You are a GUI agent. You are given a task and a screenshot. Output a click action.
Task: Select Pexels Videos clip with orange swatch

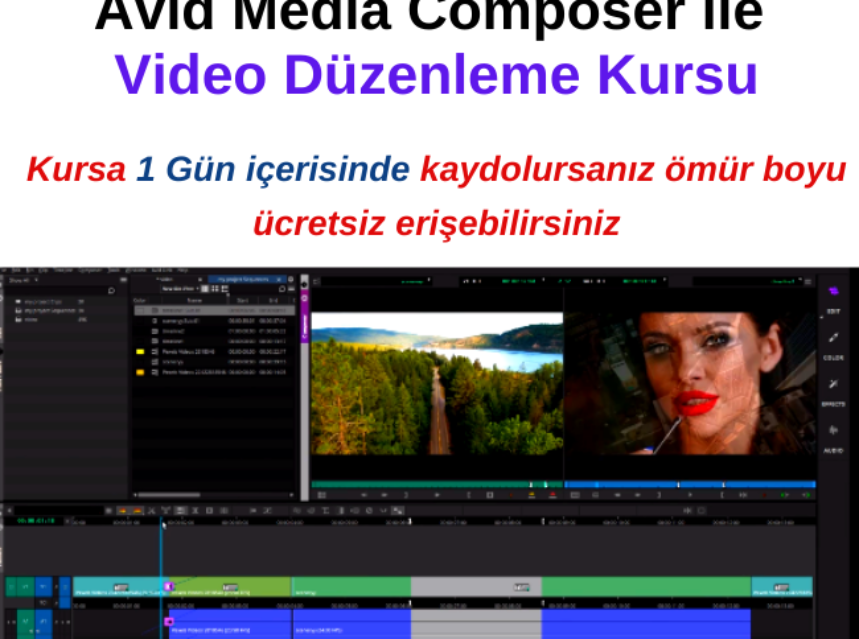coord(215,373)
